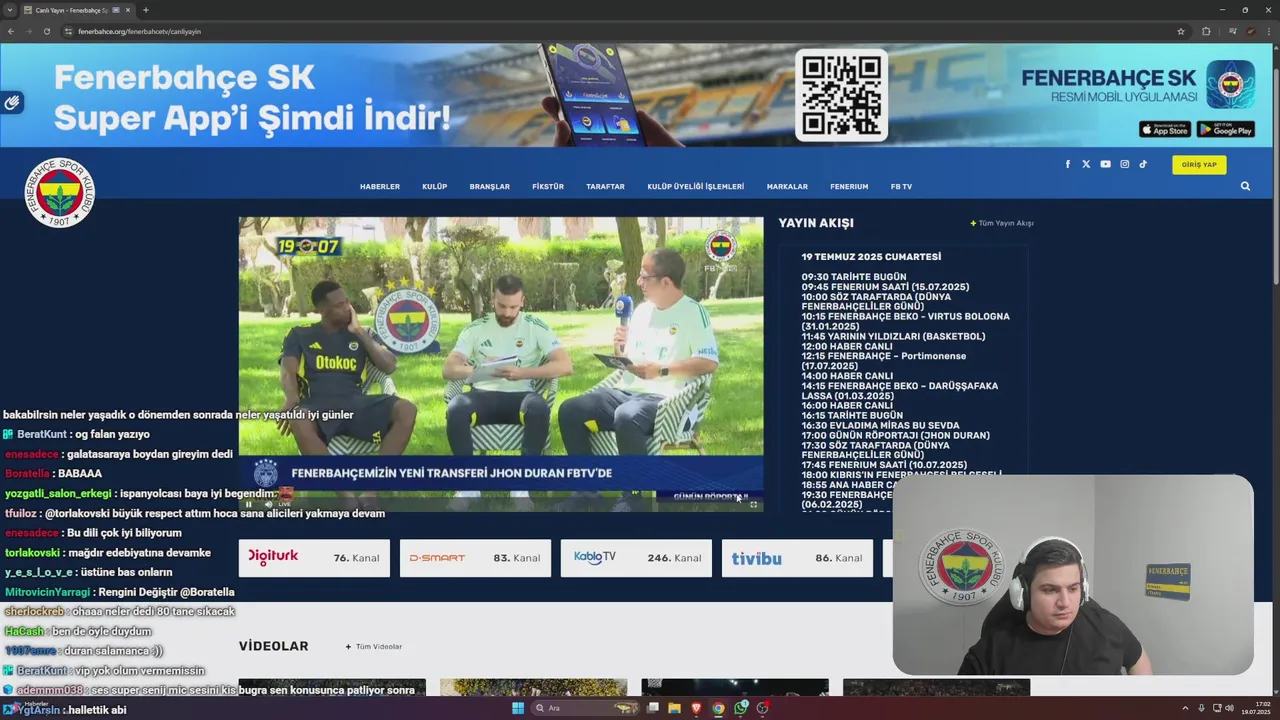Open the FENERIUM menu
Image resolution: width=1280 pixels, height=720 pixels.
coord(849,186)
